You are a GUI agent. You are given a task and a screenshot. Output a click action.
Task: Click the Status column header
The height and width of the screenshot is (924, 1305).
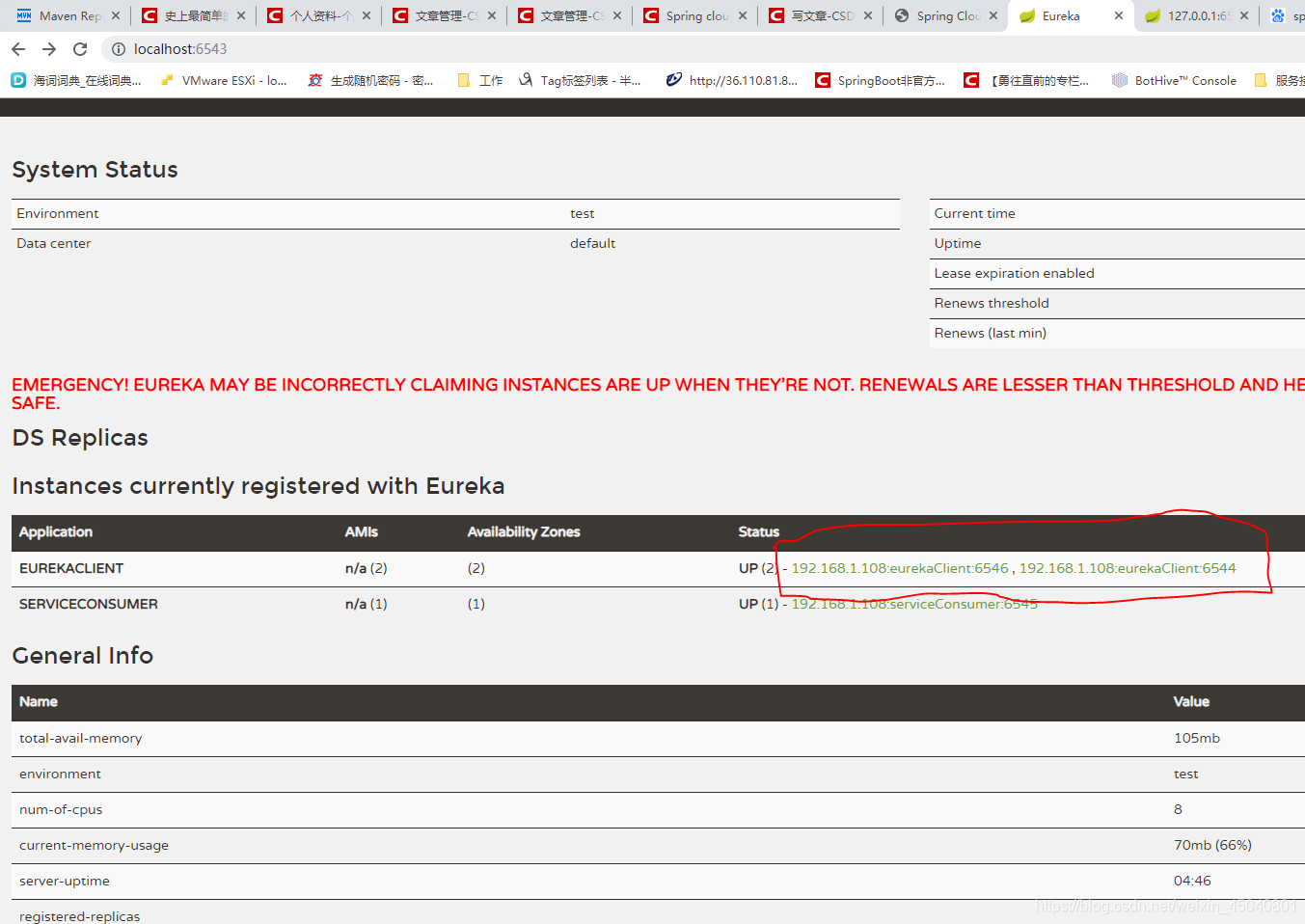point(759,531)
